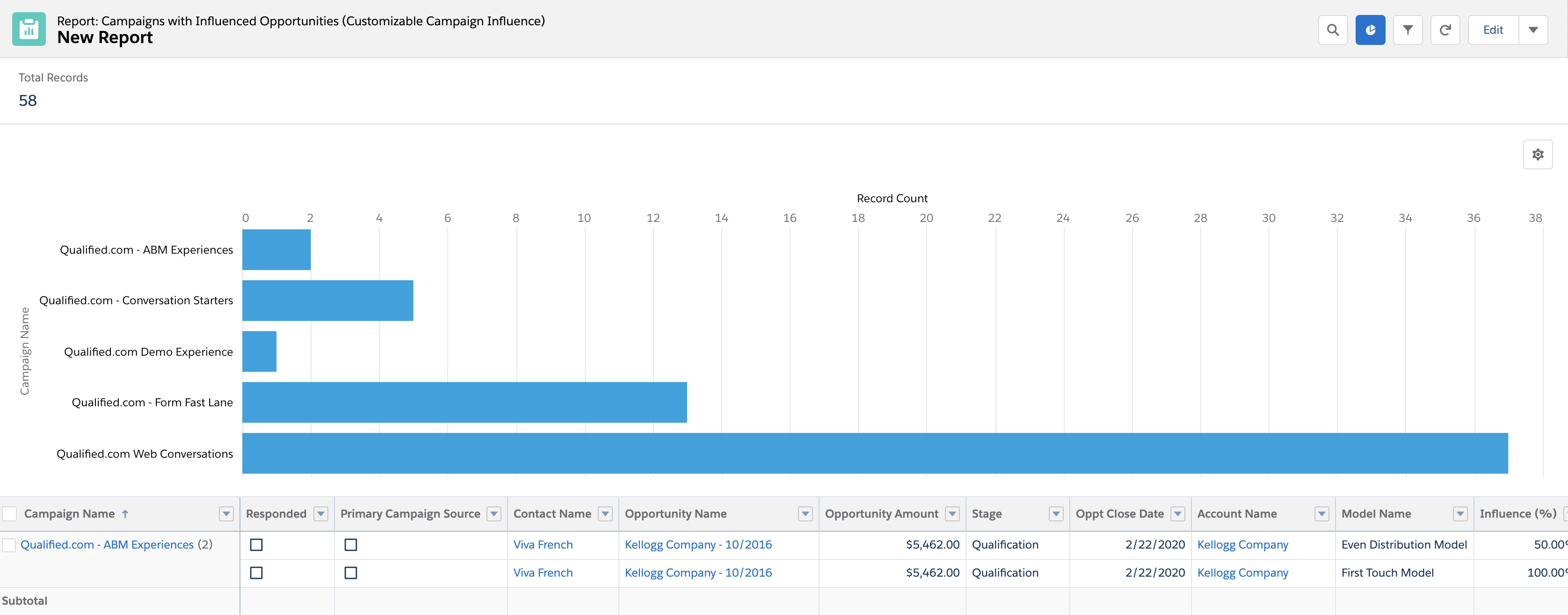Click the Total Records value 58
This screenshot has height=615, width=1568.
(28, 101)
